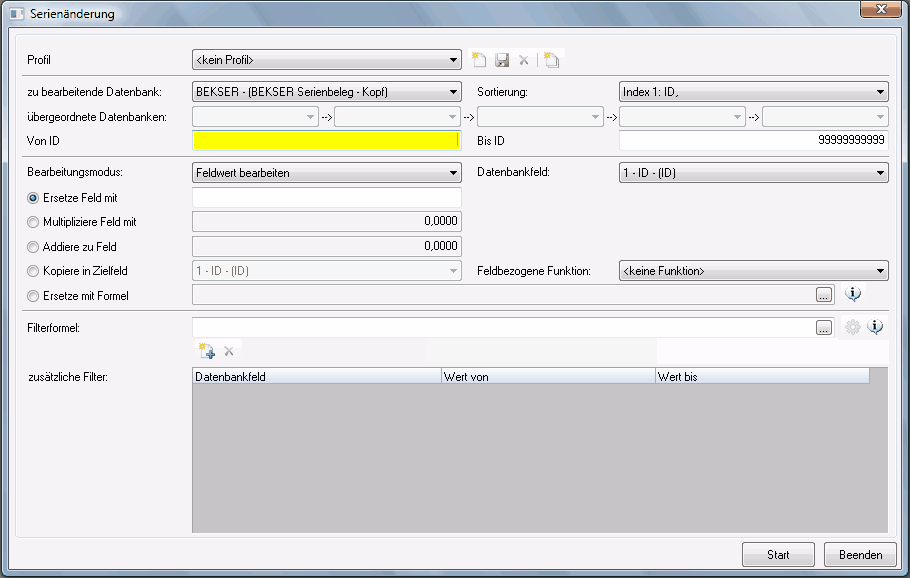
Task: Open the Profil dropdown
Action: (x=326, y=60)
